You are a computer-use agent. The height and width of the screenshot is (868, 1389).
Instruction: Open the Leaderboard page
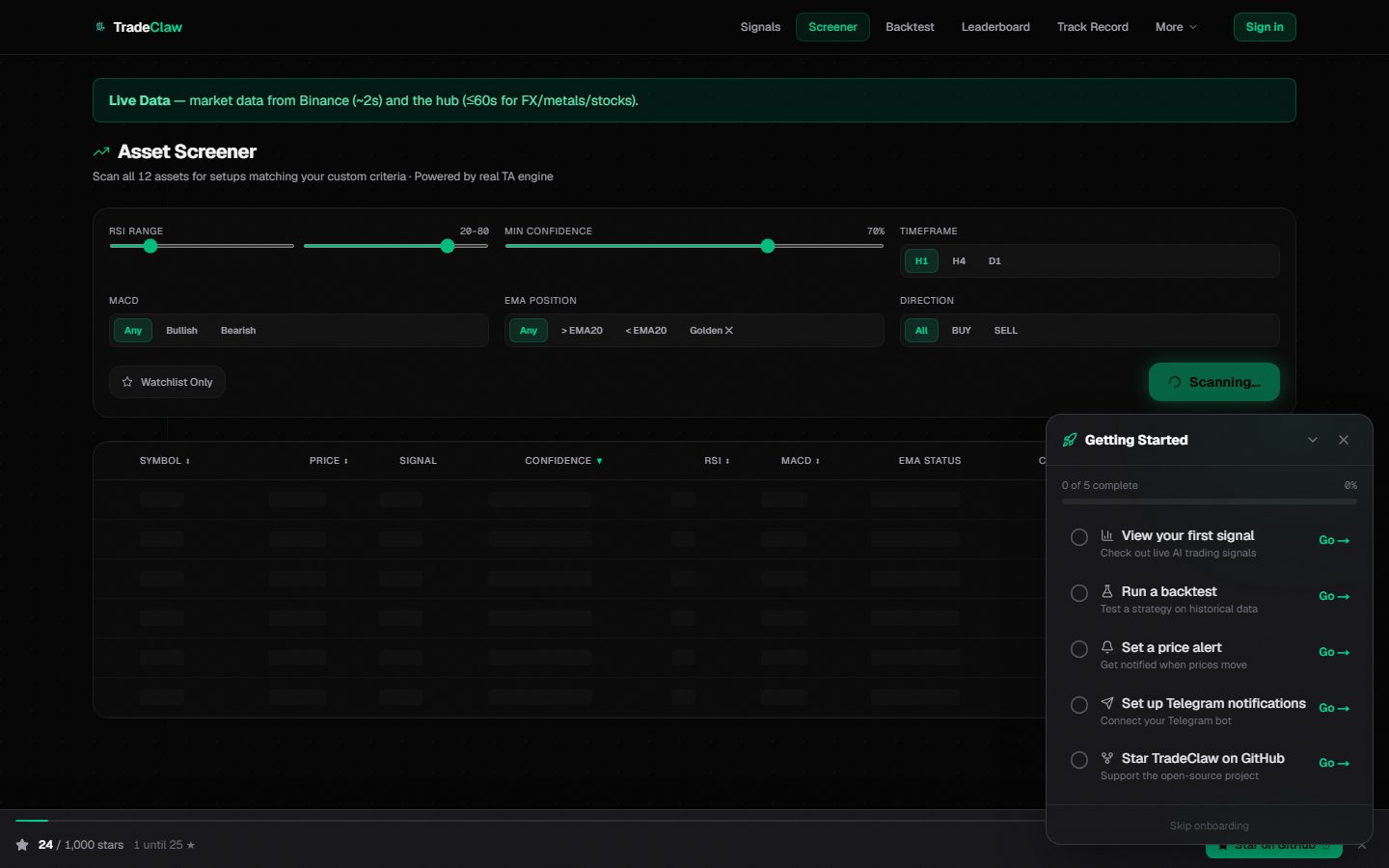(995, 27)
